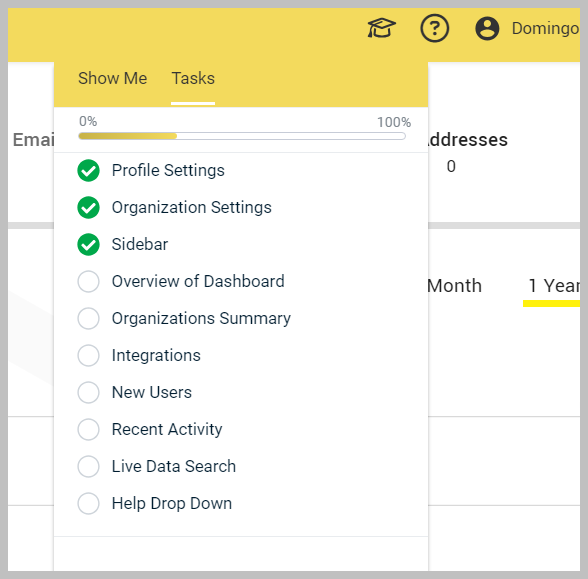Click the user account avatar icon
The image size is (588, 579).
pos(487,28)
